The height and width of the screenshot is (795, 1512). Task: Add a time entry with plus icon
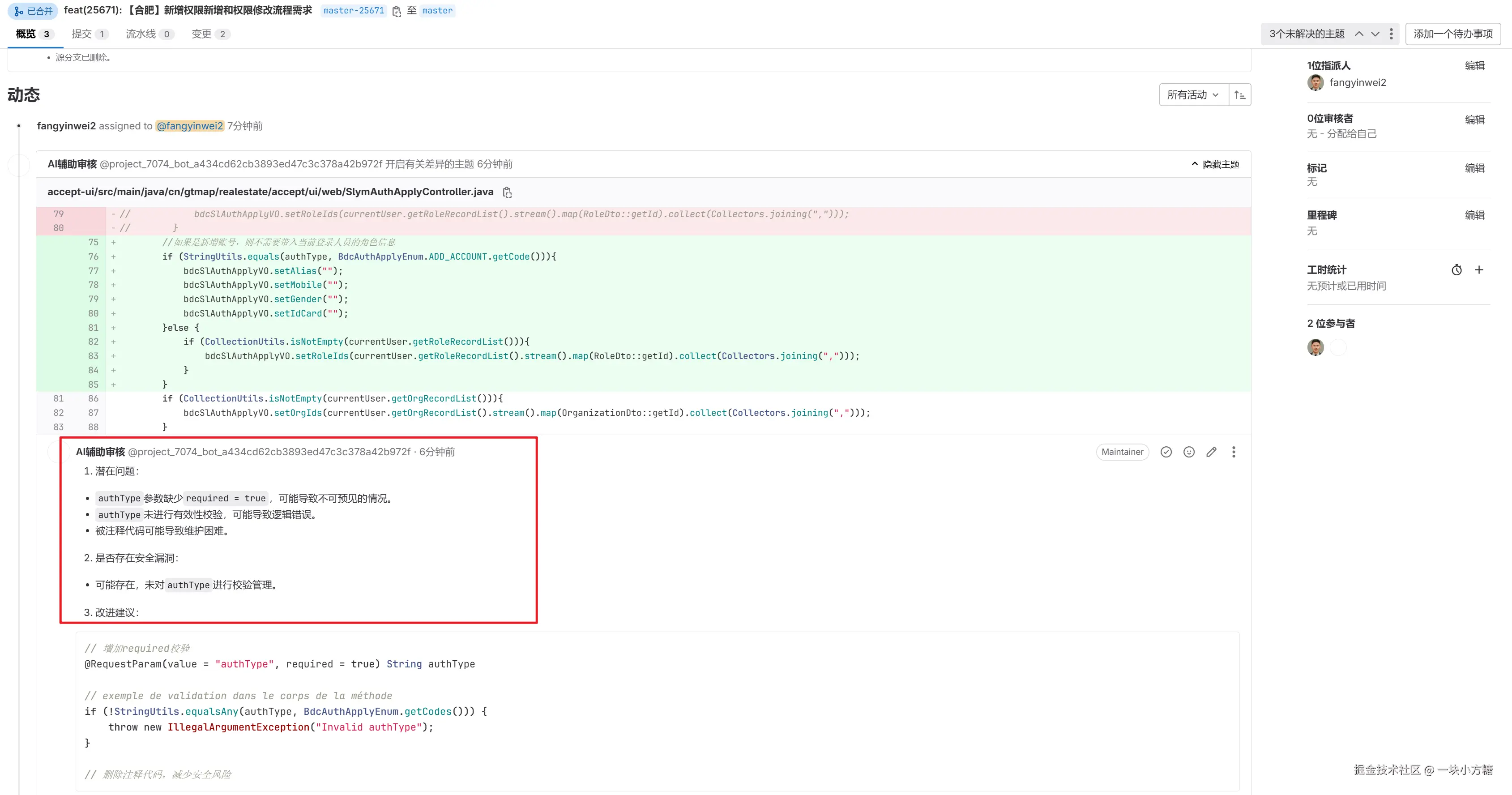tap(1478, 270)
